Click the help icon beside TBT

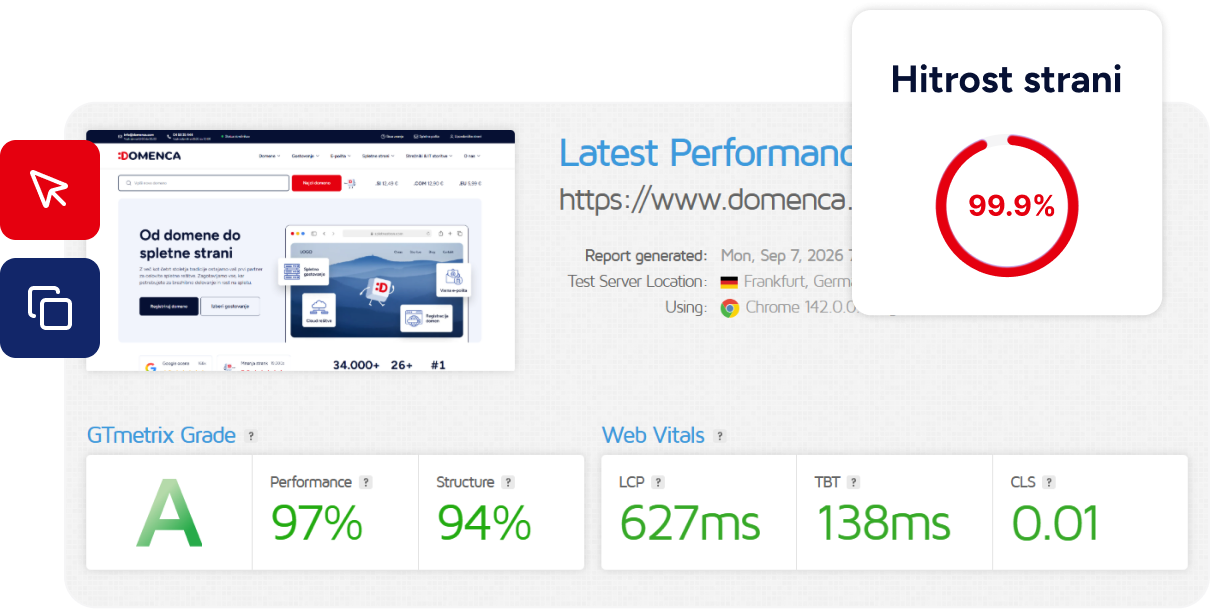pyautogui.click(x=853, y=482)
